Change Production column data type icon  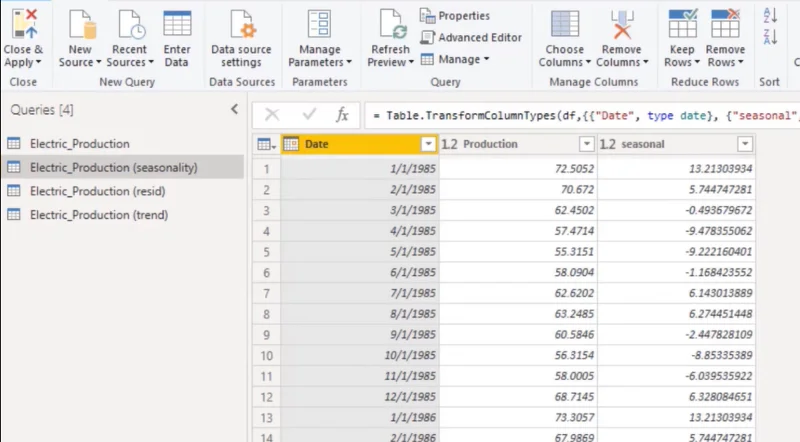[x=449, y=144]
